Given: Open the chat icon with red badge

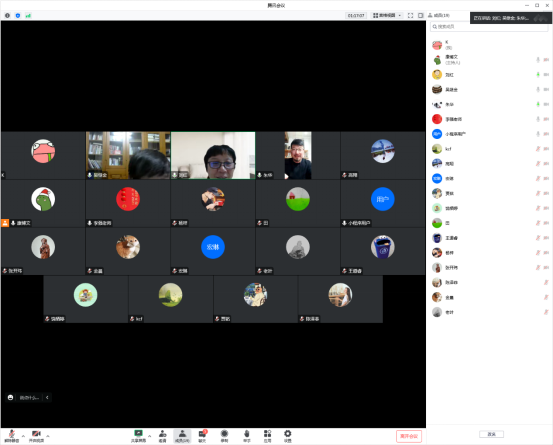Looking at the screenshot, I should [202, 436].
